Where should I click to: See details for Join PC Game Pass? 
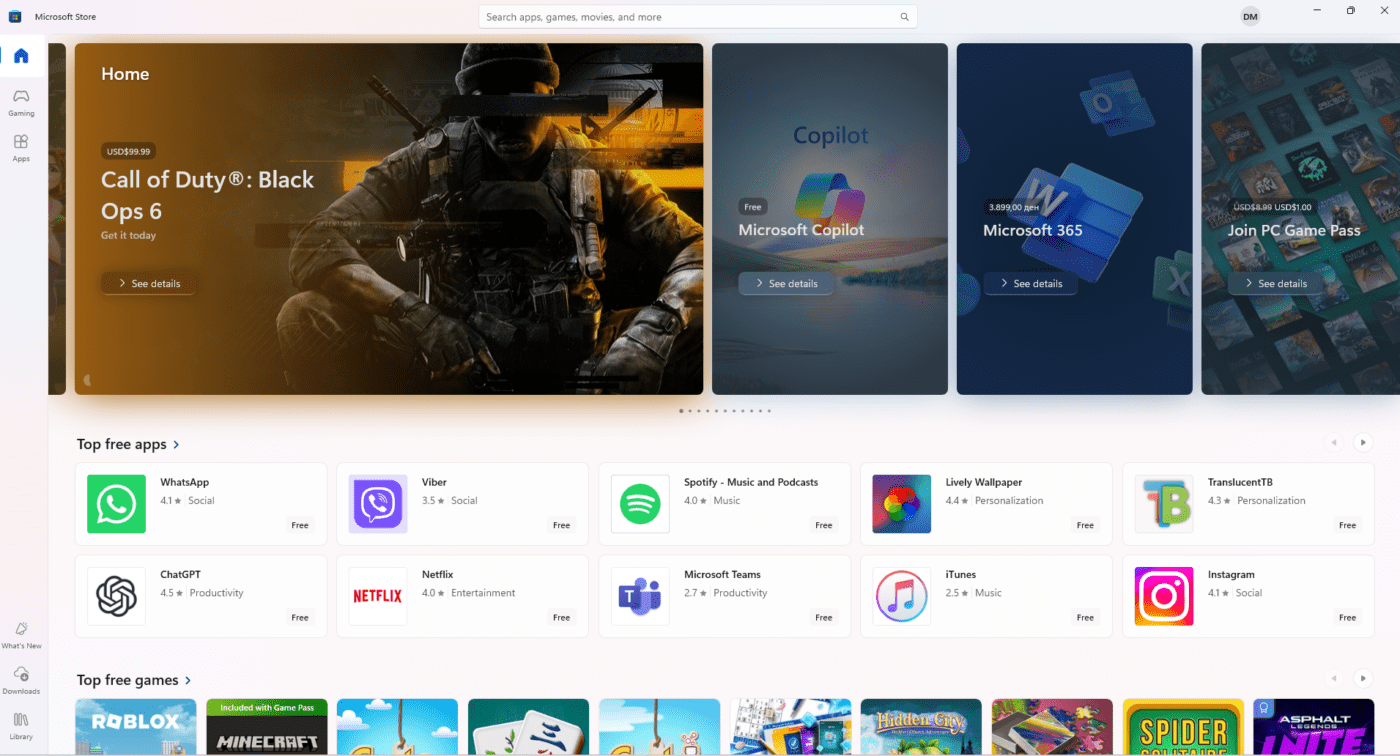1276,283
